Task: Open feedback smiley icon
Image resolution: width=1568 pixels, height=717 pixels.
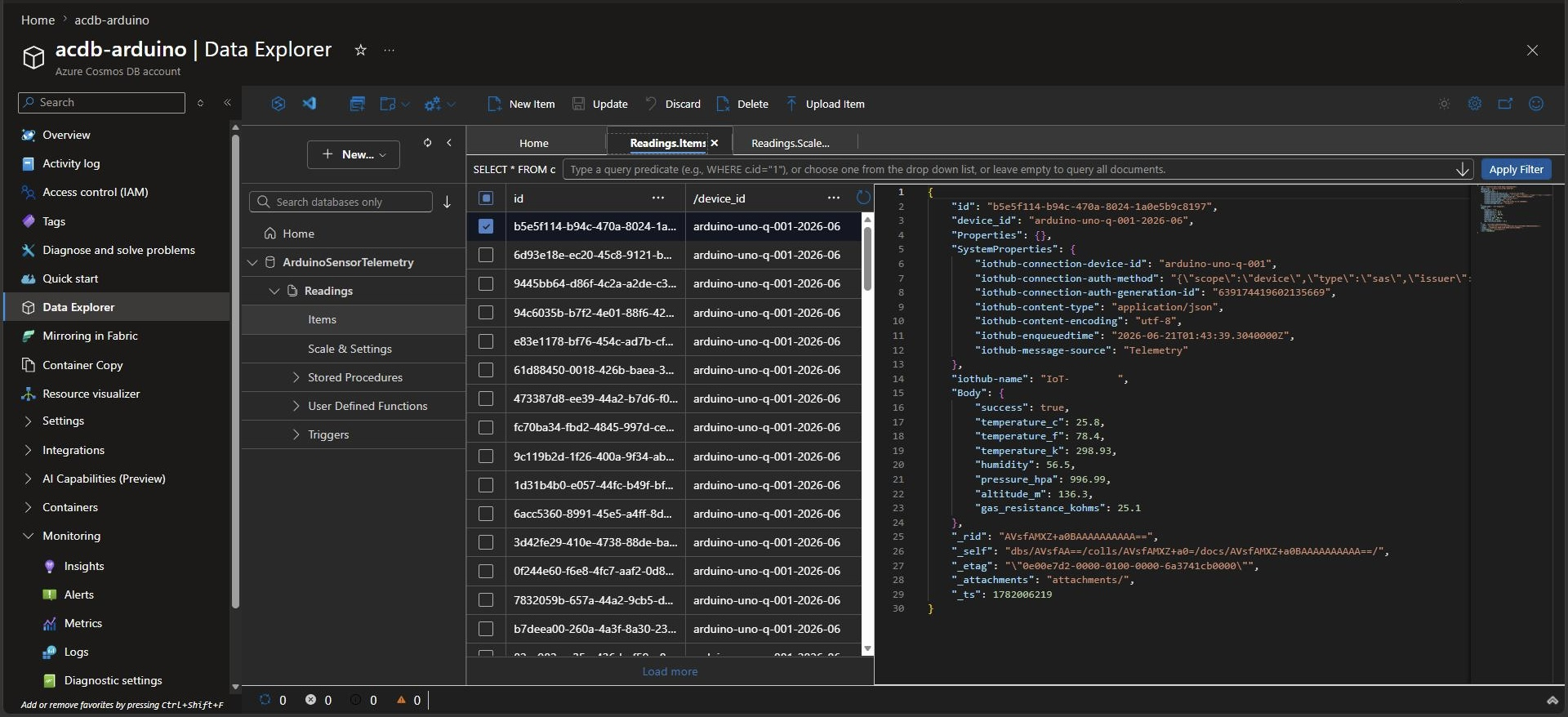Action: pos(1536,104)
